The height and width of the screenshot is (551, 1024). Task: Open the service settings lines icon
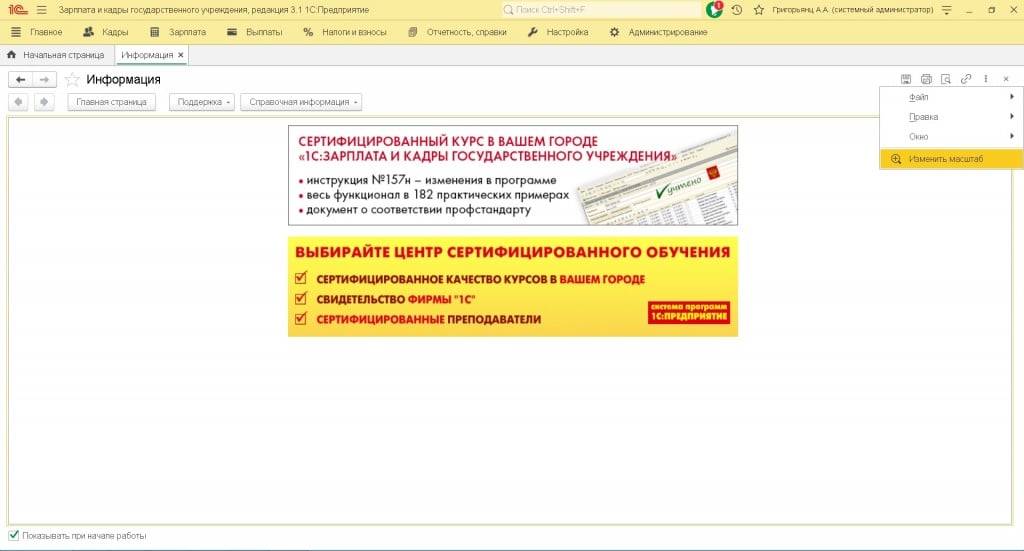[x=947, y=10]
